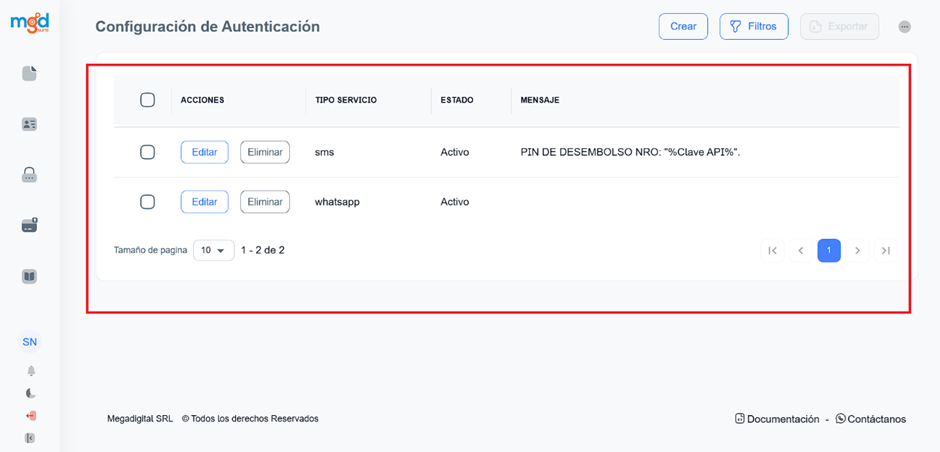
Task: Click the padlock security sidebar icon
Action: (29, 175)
